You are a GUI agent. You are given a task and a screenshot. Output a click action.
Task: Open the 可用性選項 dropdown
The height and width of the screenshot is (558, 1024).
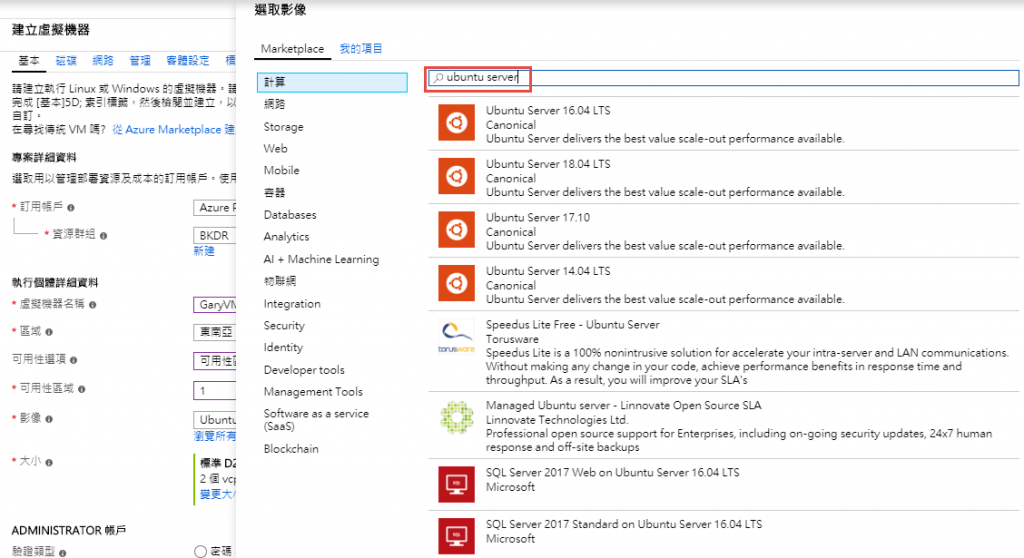(215, 361)
